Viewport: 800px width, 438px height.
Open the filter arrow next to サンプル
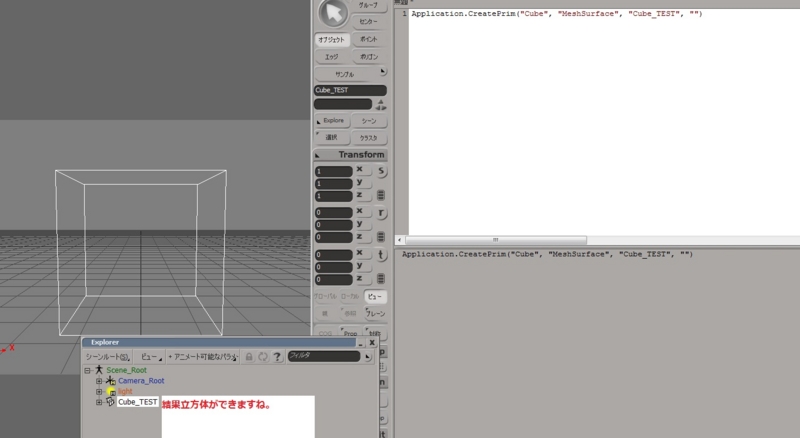click(383, 71)
